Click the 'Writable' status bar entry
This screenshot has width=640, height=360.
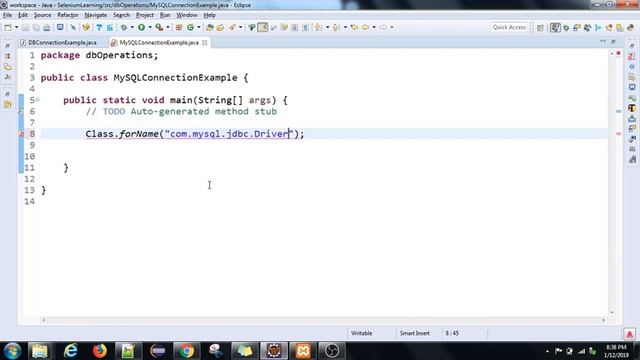tap(361, 333)
